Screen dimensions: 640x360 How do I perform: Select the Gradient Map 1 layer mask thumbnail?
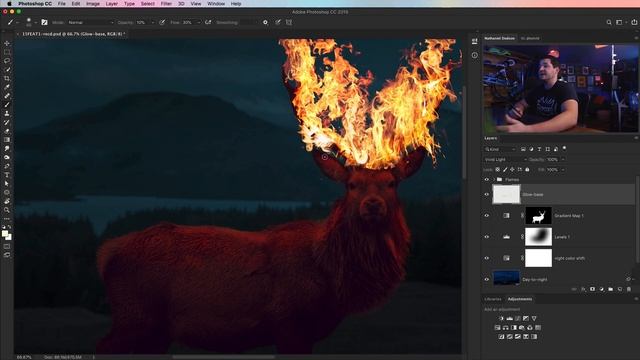(538, 216)
